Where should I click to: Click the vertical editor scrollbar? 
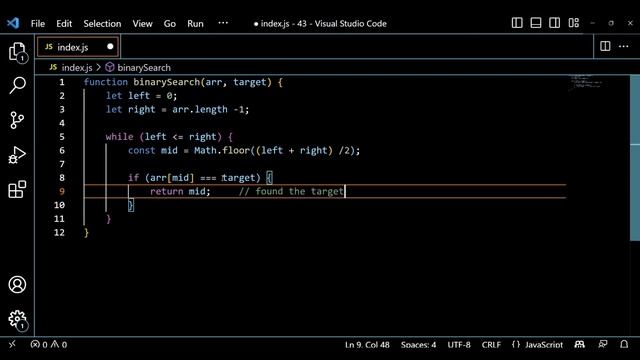(x=635, y=158)
